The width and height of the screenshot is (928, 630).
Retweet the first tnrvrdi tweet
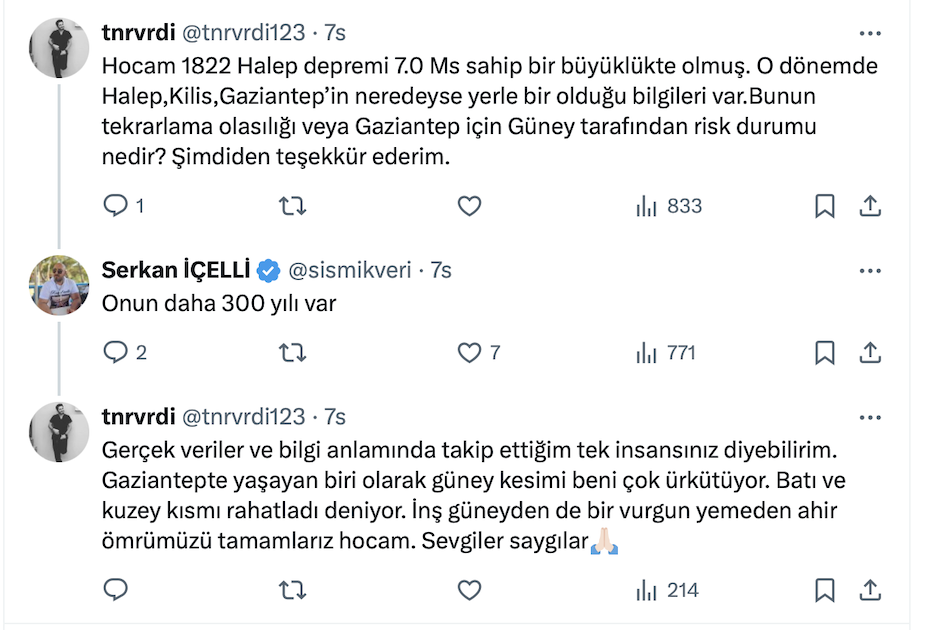click(291, 206)
